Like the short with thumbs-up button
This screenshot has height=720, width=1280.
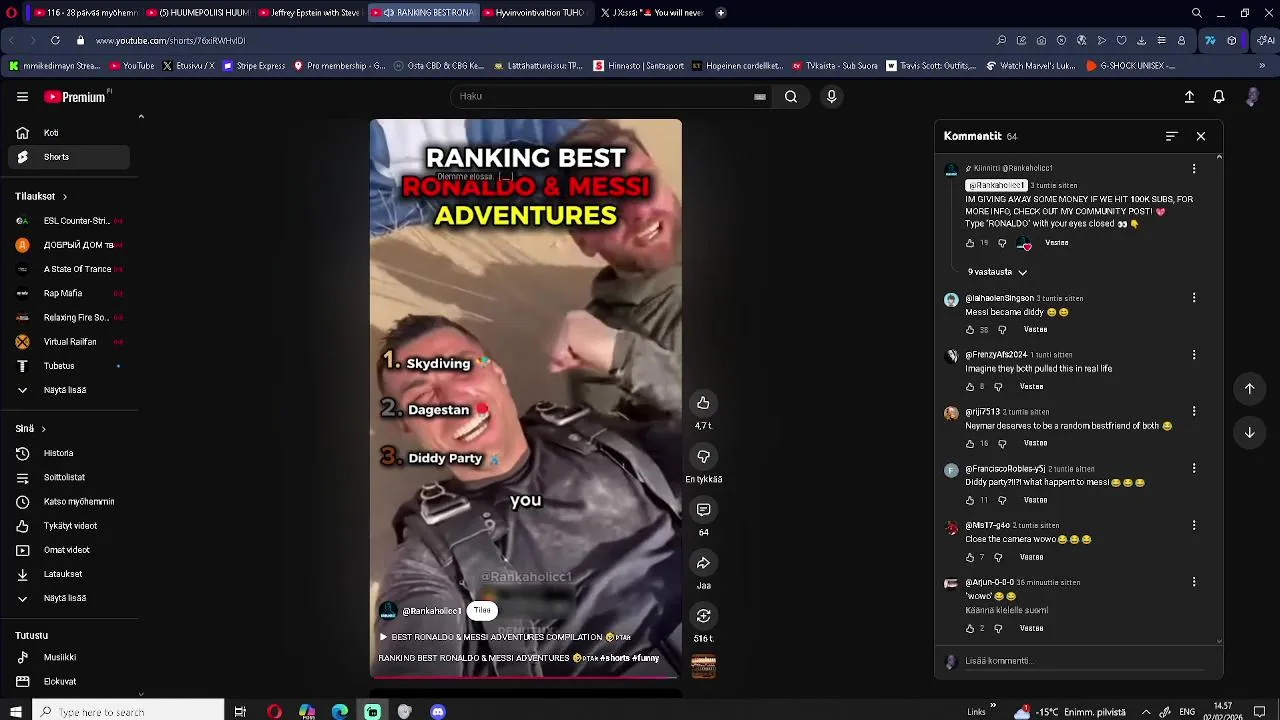pyautogui.click(x=703, y=403)
